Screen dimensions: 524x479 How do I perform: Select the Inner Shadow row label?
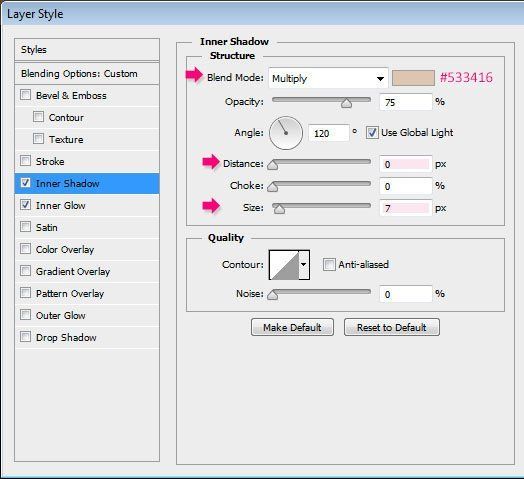point(68,183)
